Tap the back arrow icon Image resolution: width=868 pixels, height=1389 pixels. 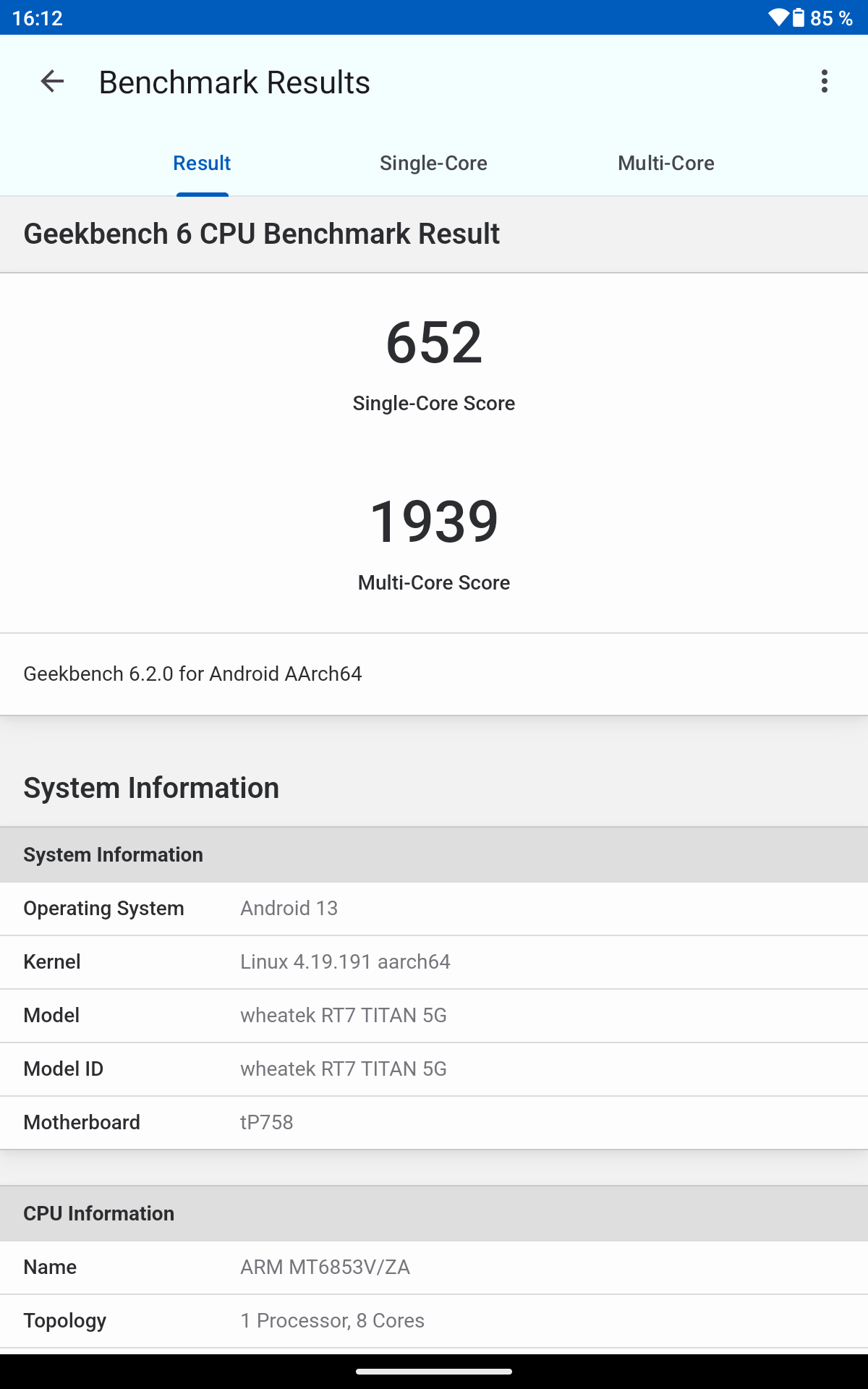(52, 82)
